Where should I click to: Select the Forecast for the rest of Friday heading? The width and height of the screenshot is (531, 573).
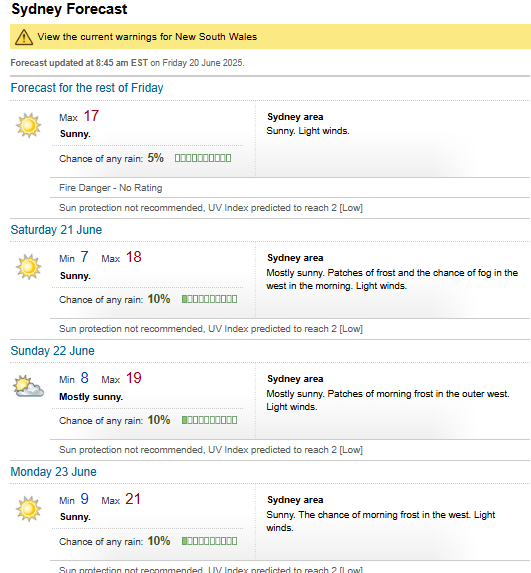[87, 88]
